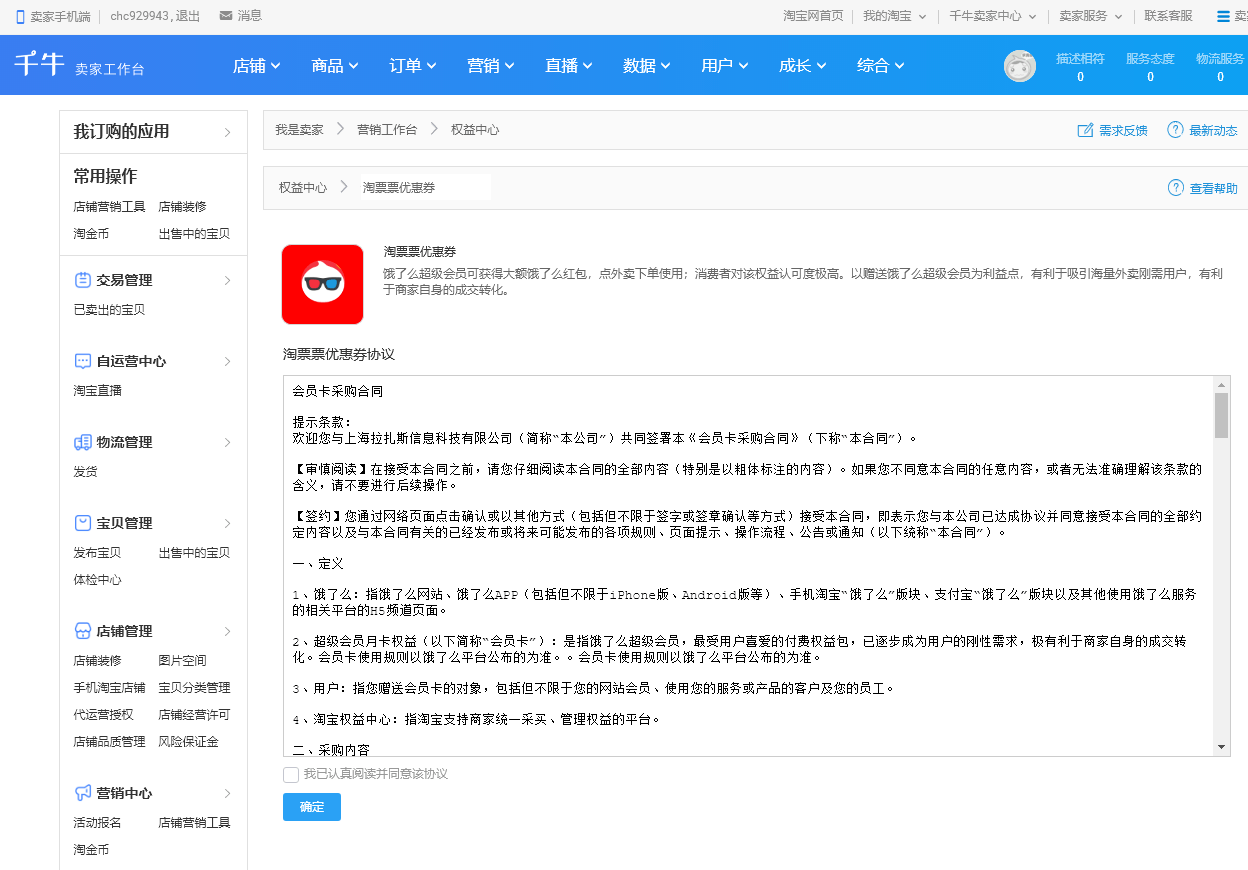Image resolution: width=1248 pixels, height=870 pixels.
Task: Click the 最新动态 question mark icon
Action: 1175,130
